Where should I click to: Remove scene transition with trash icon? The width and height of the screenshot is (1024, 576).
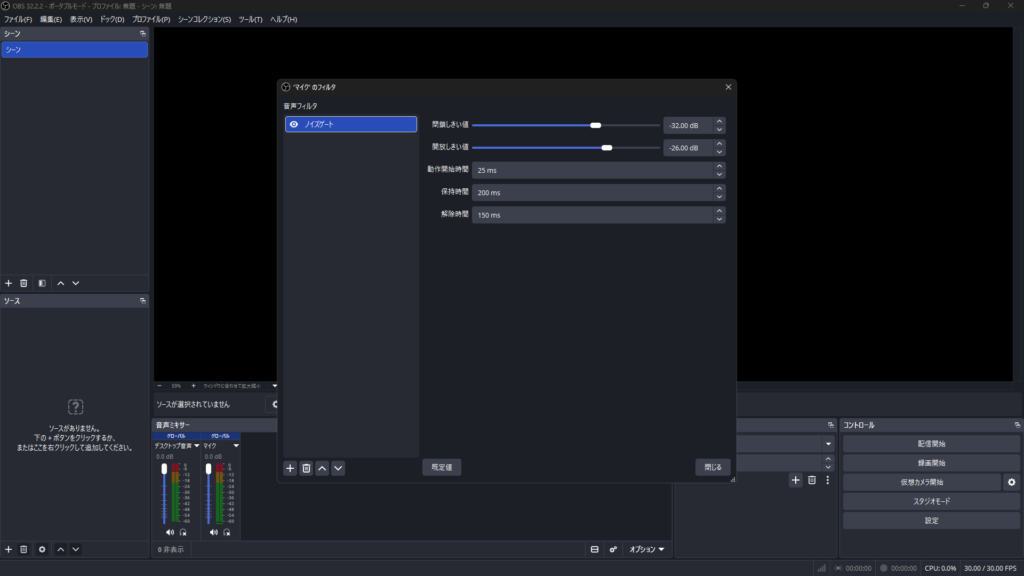pos(812,480)
